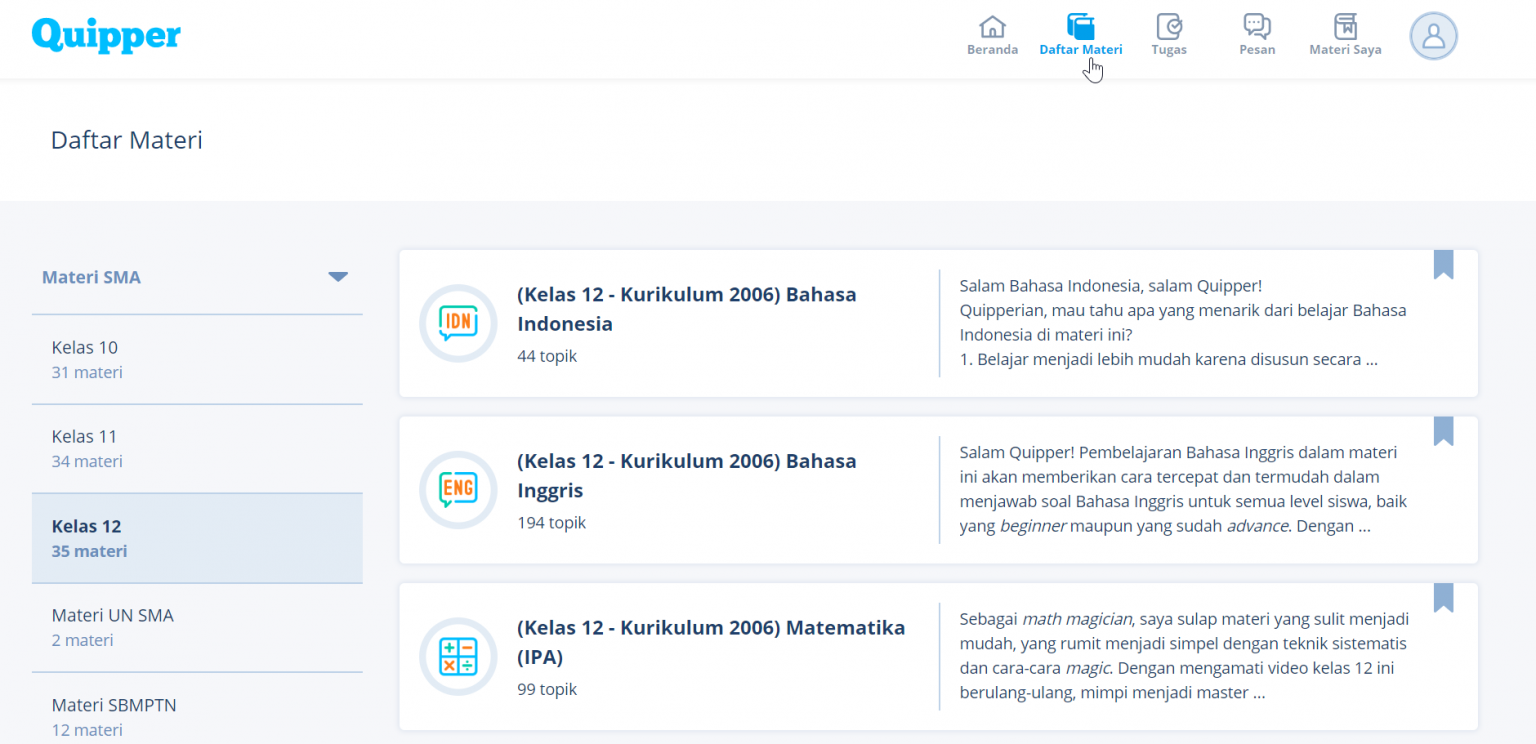The image size is (1536, 744).
Task: Select the ENG Bahasa Inggris subject icon
Action: [x=458, y=490]
